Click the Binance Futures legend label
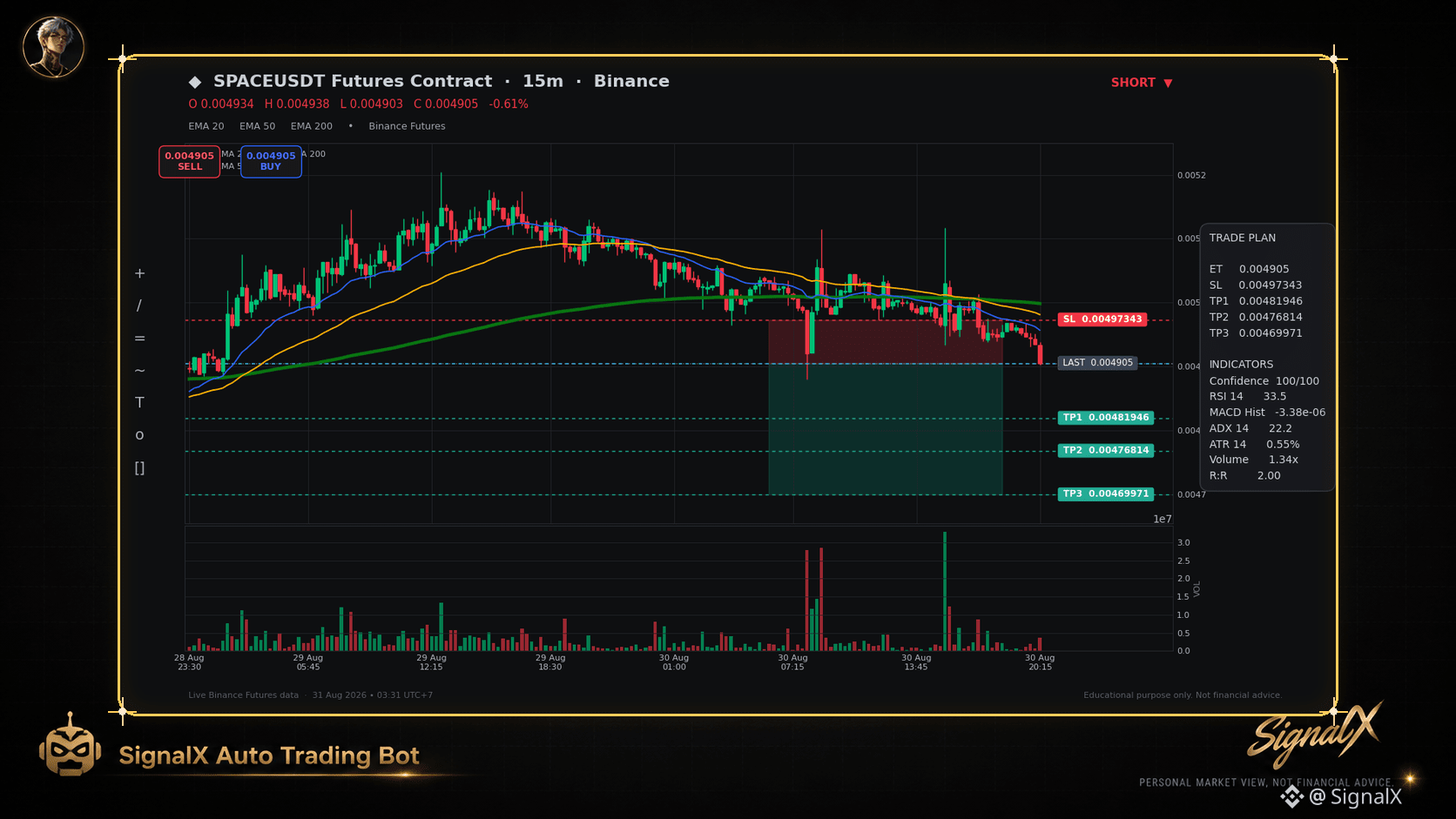The image size is (1456, 819). 407,126
